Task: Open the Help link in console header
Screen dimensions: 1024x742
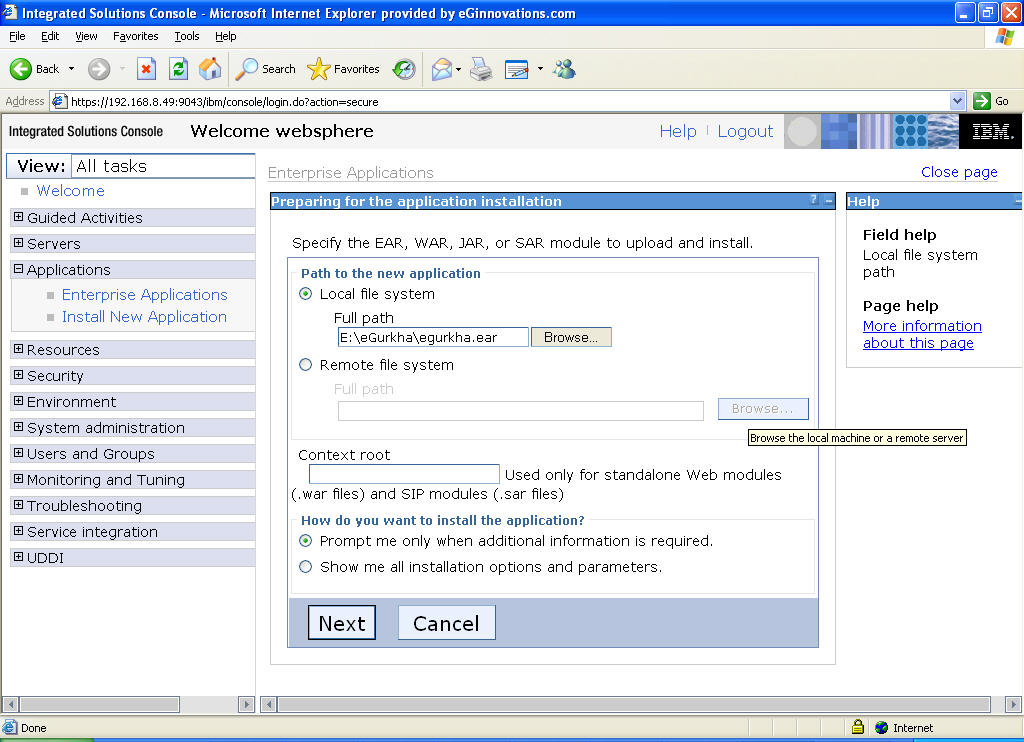Action: [678, 131]
